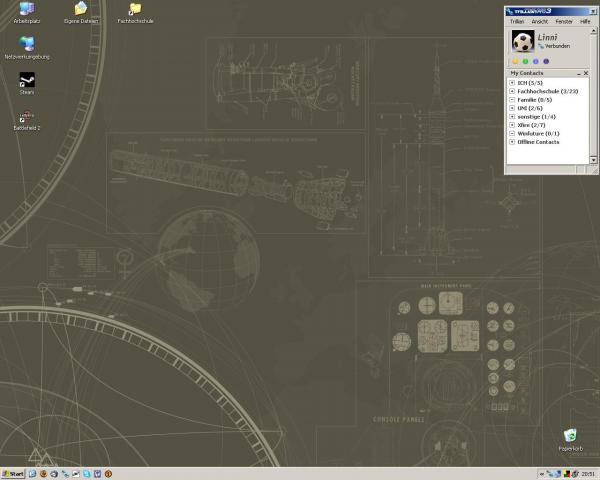Click the first quick launch icon beside Start
600x480 pixels.
point(33,474)
